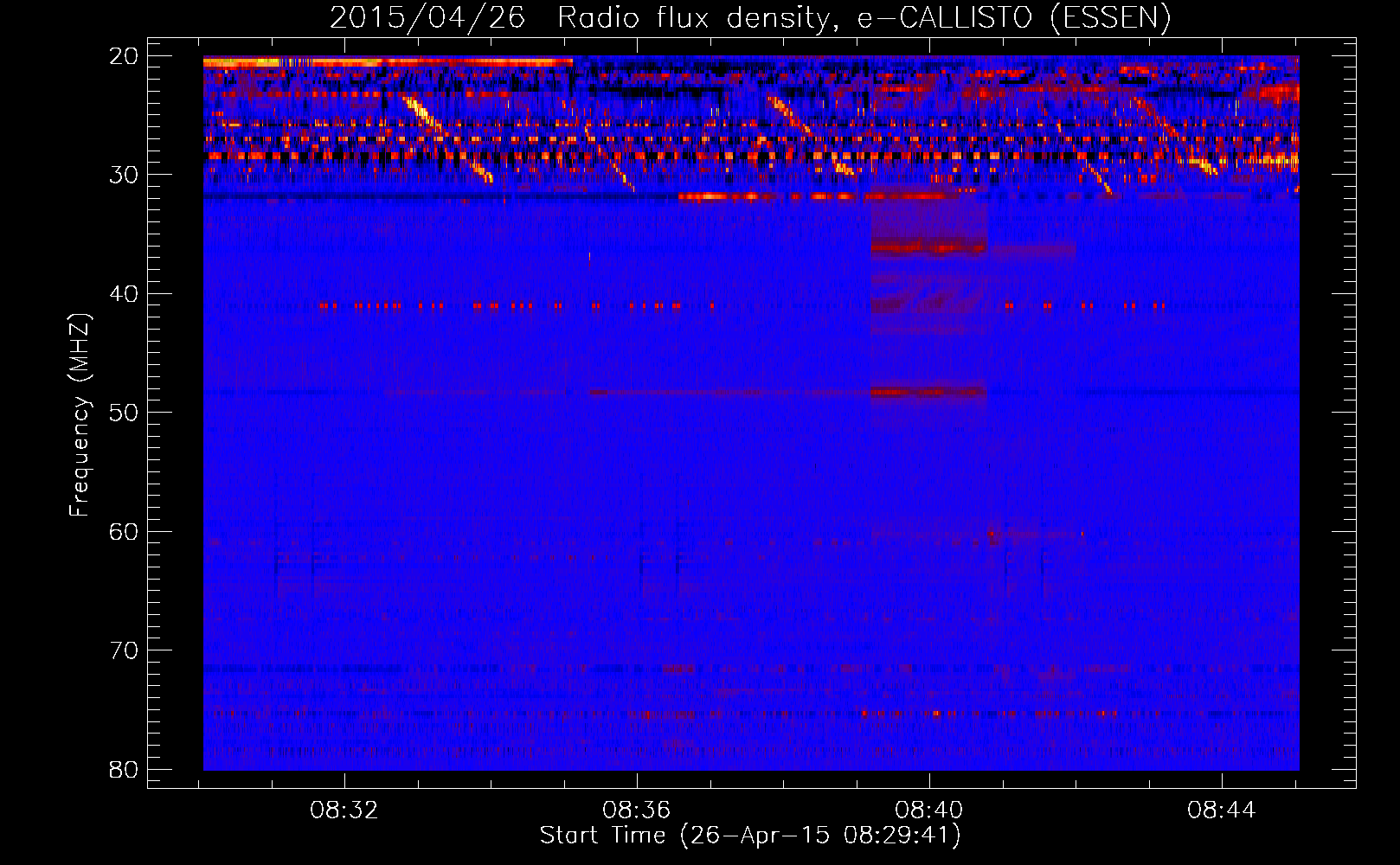Select the 08:44 time tick label
Viewport: 1400px width, 865px height.
pos(1222,811)
